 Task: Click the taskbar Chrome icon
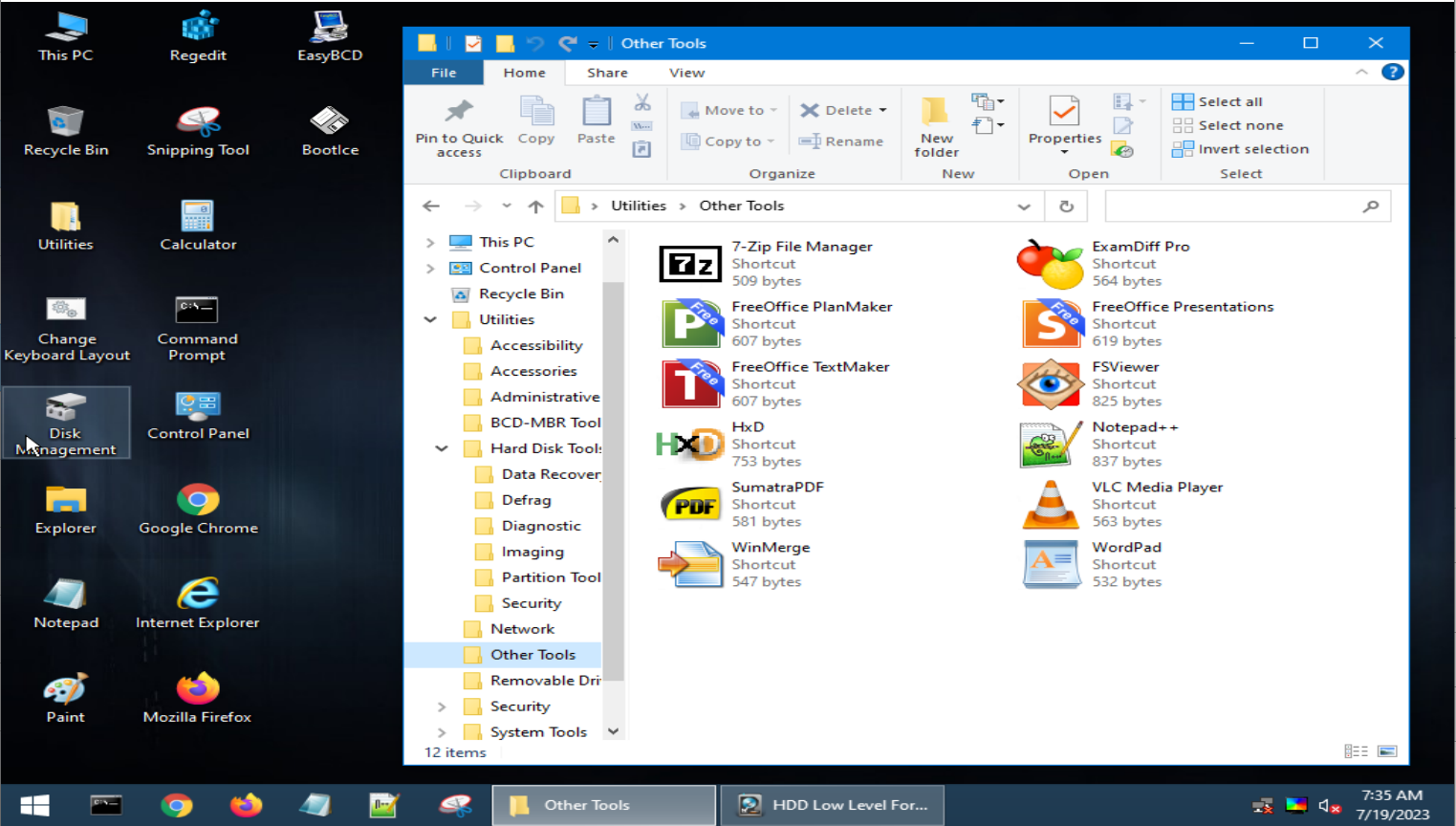pyautogui.click(x=176, y=805)
